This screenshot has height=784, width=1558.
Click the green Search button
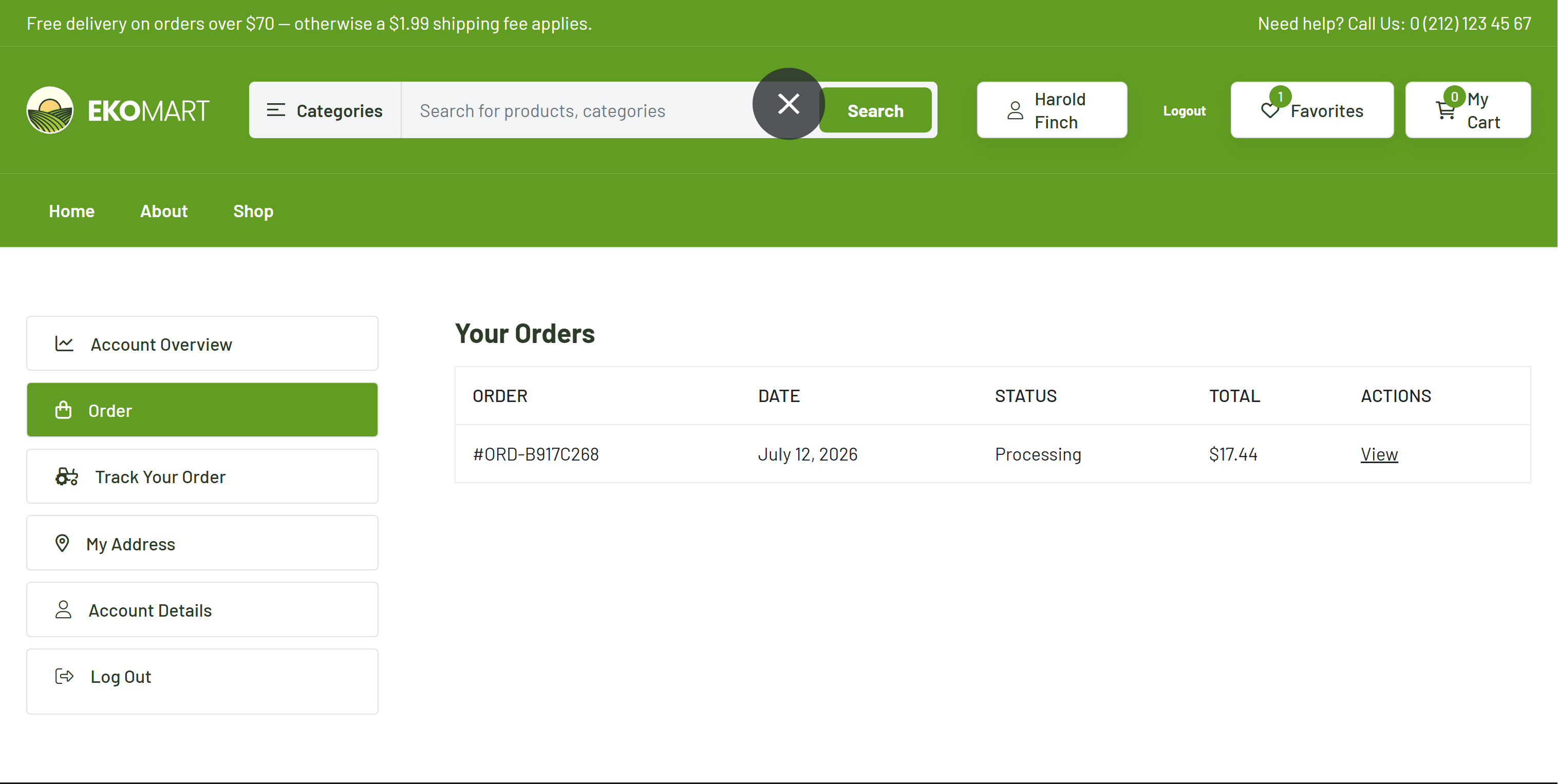875,110
